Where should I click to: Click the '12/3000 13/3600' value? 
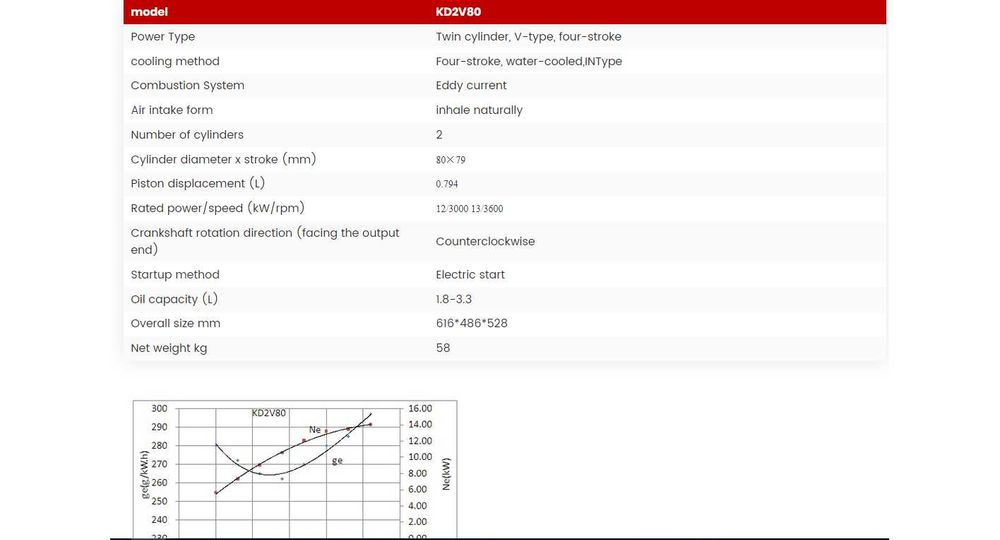pyautogui.click(x=469, y=208)
